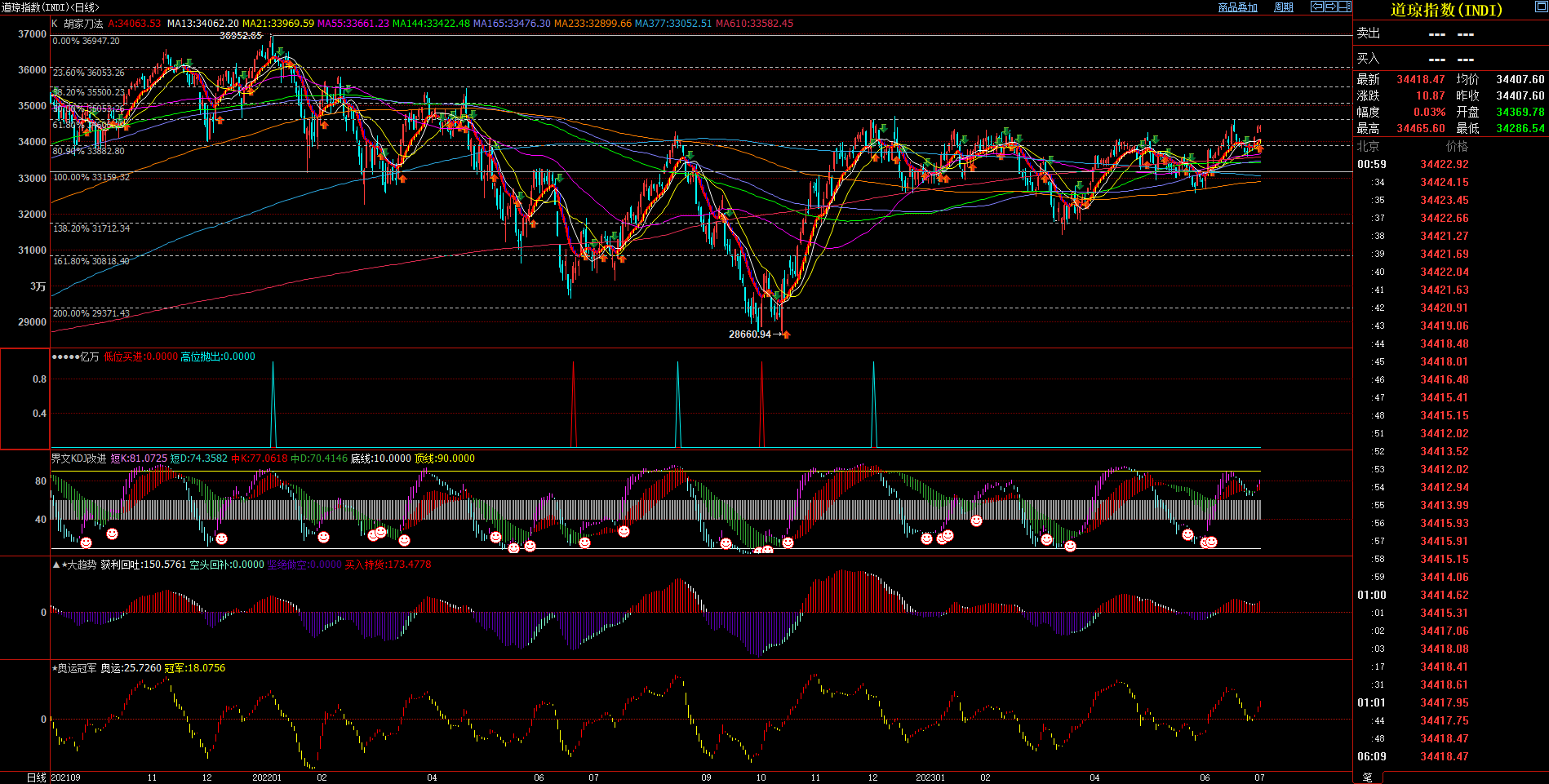Select the 笔 tick tab
The image size is (1549, 784).
1368,777
